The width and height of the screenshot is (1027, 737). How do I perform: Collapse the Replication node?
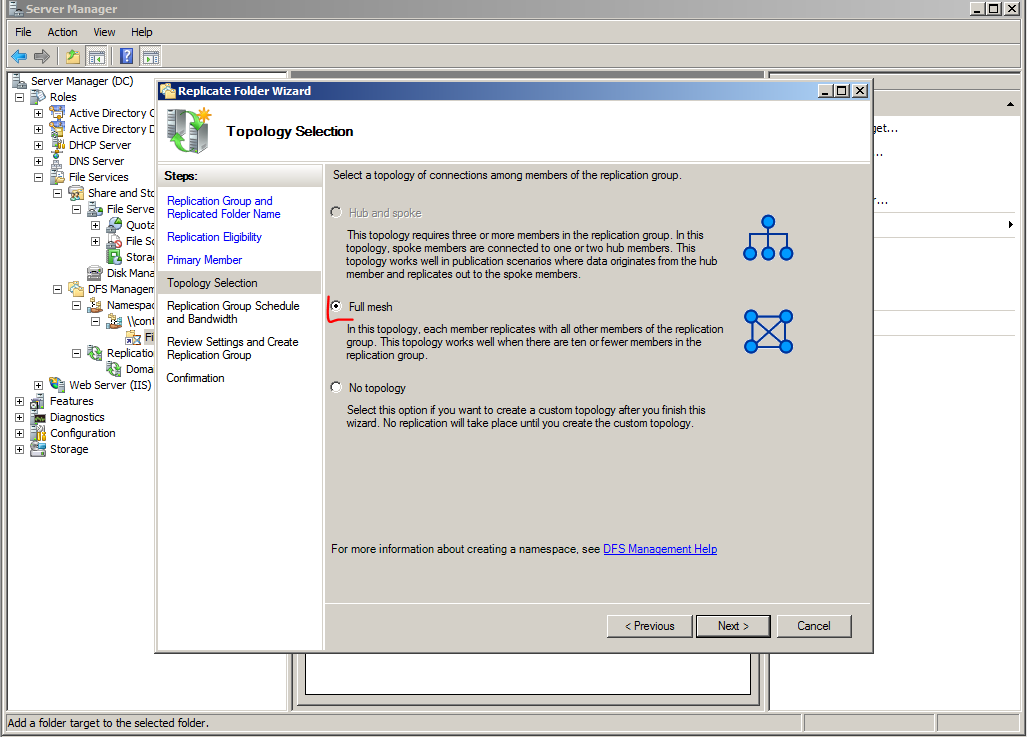click(77, 353)
